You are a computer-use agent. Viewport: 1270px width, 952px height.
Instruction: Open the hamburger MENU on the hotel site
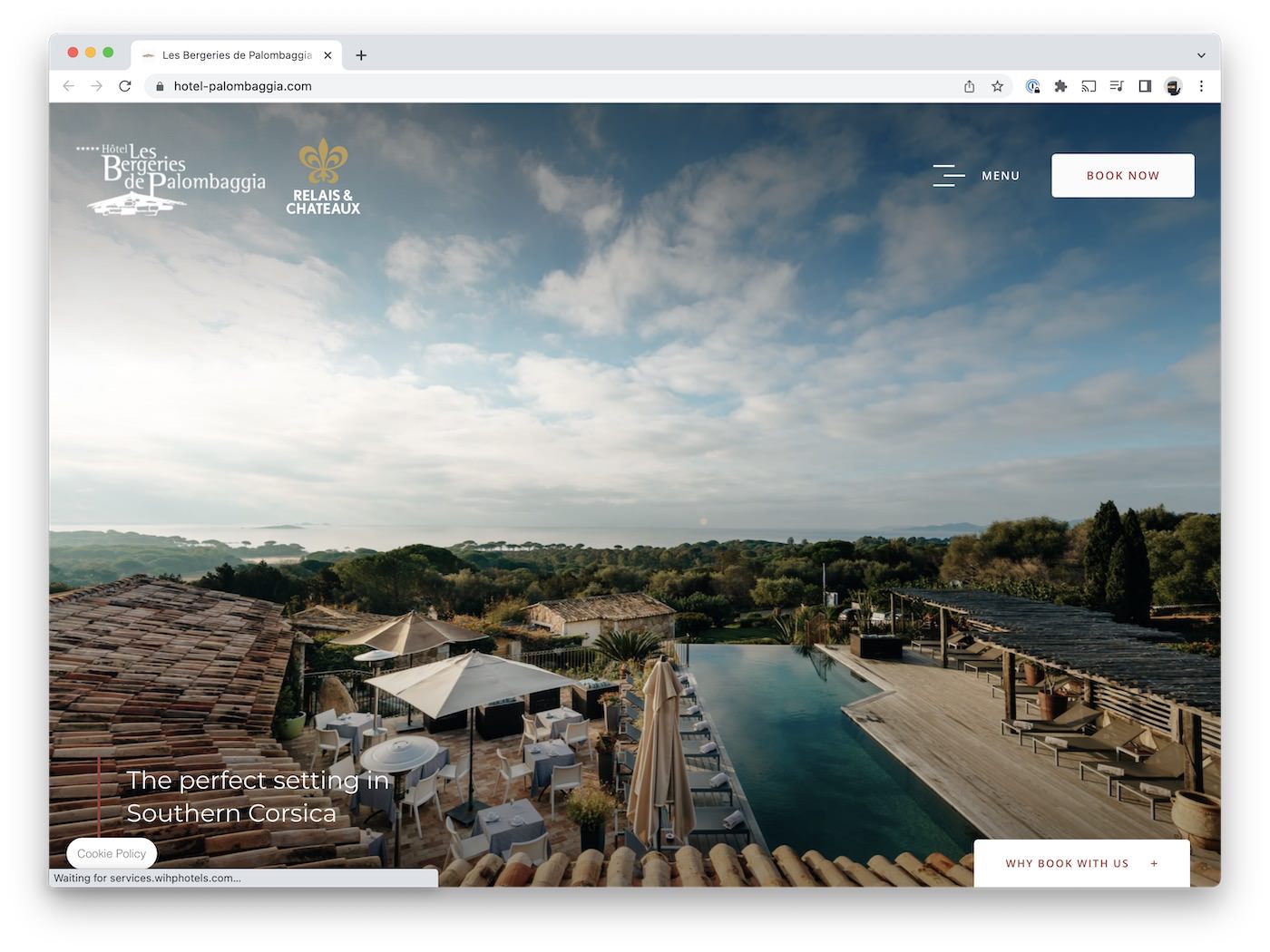tap(976, 175)
